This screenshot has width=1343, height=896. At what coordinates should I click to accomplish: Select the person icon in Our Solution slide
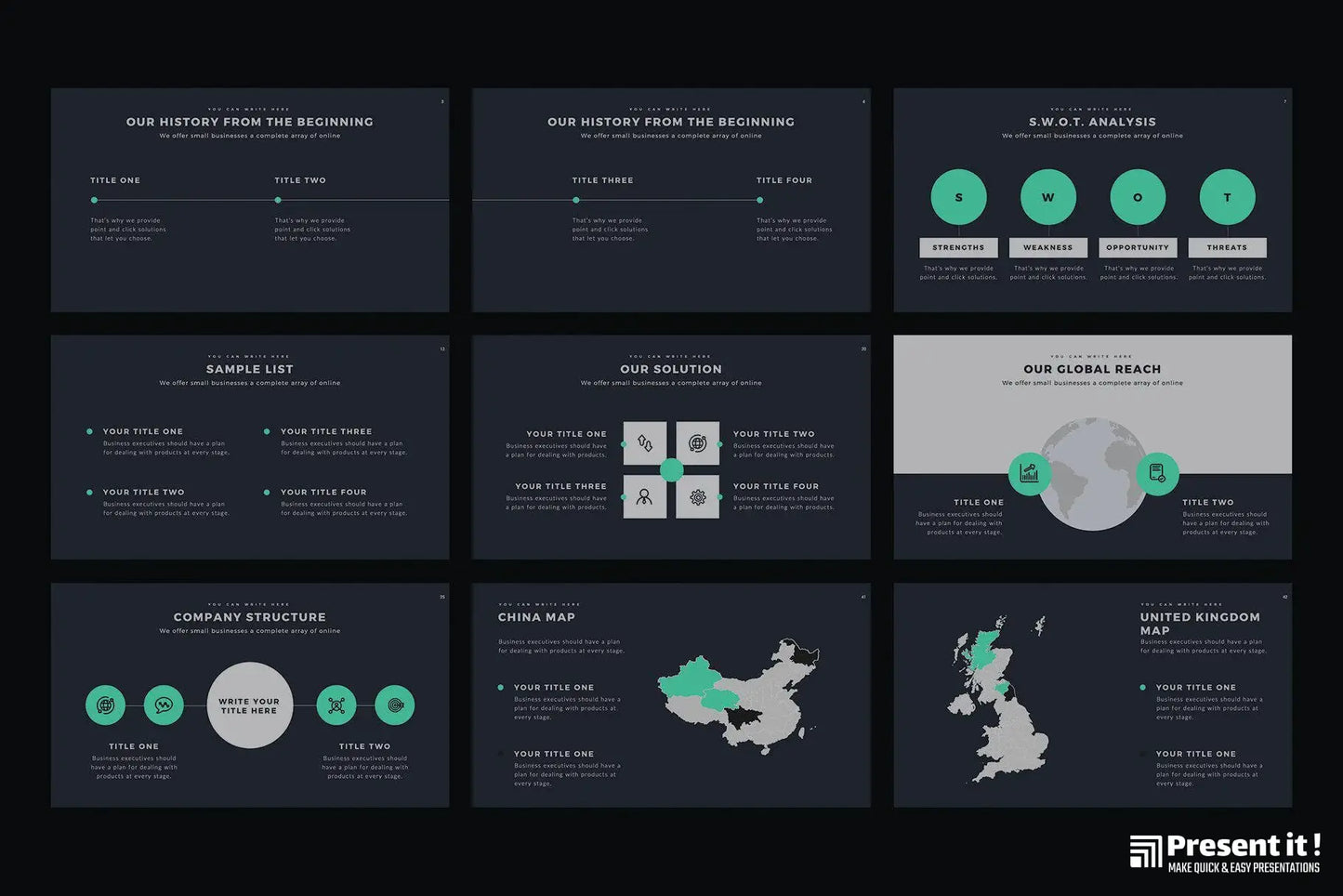[645, 497]
